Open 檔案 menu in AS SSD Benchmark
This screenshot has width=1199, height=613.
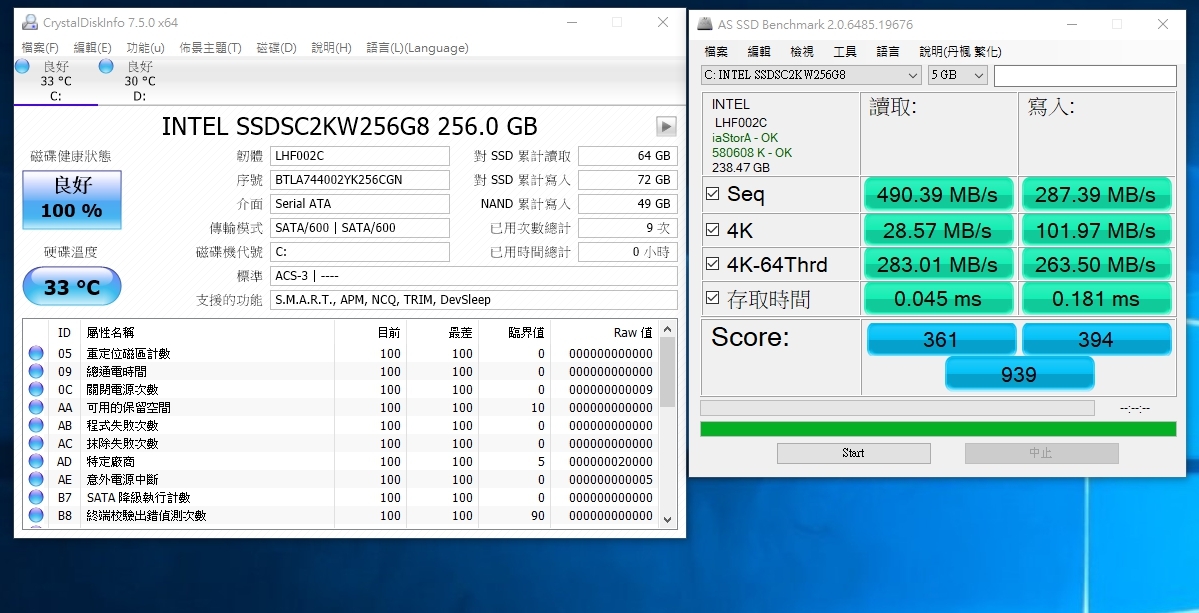716,52
